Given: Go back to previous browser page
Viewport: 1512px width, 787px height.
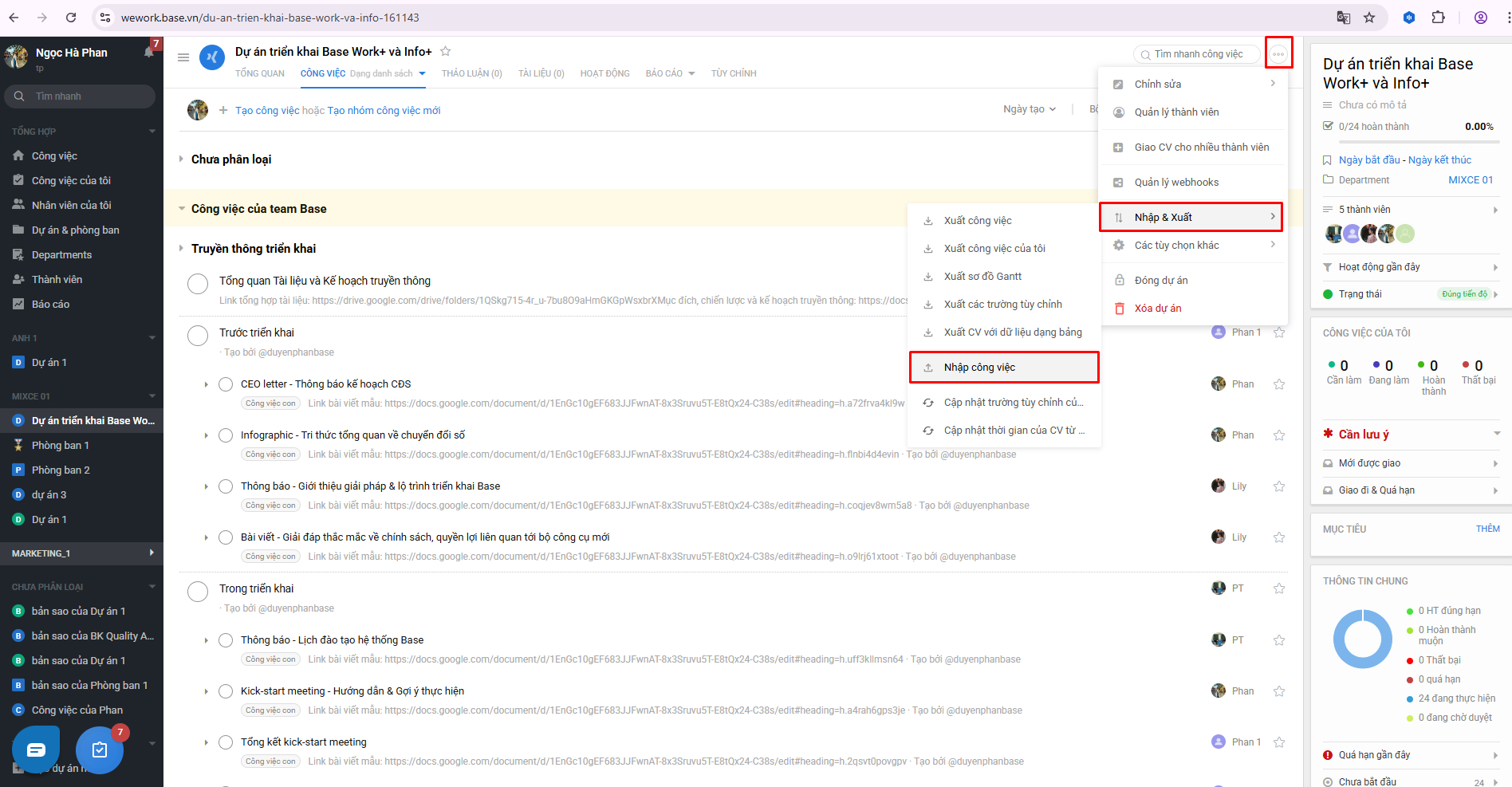Looking at the screenshot, I should pyautogui.click(x=14, y=18).
